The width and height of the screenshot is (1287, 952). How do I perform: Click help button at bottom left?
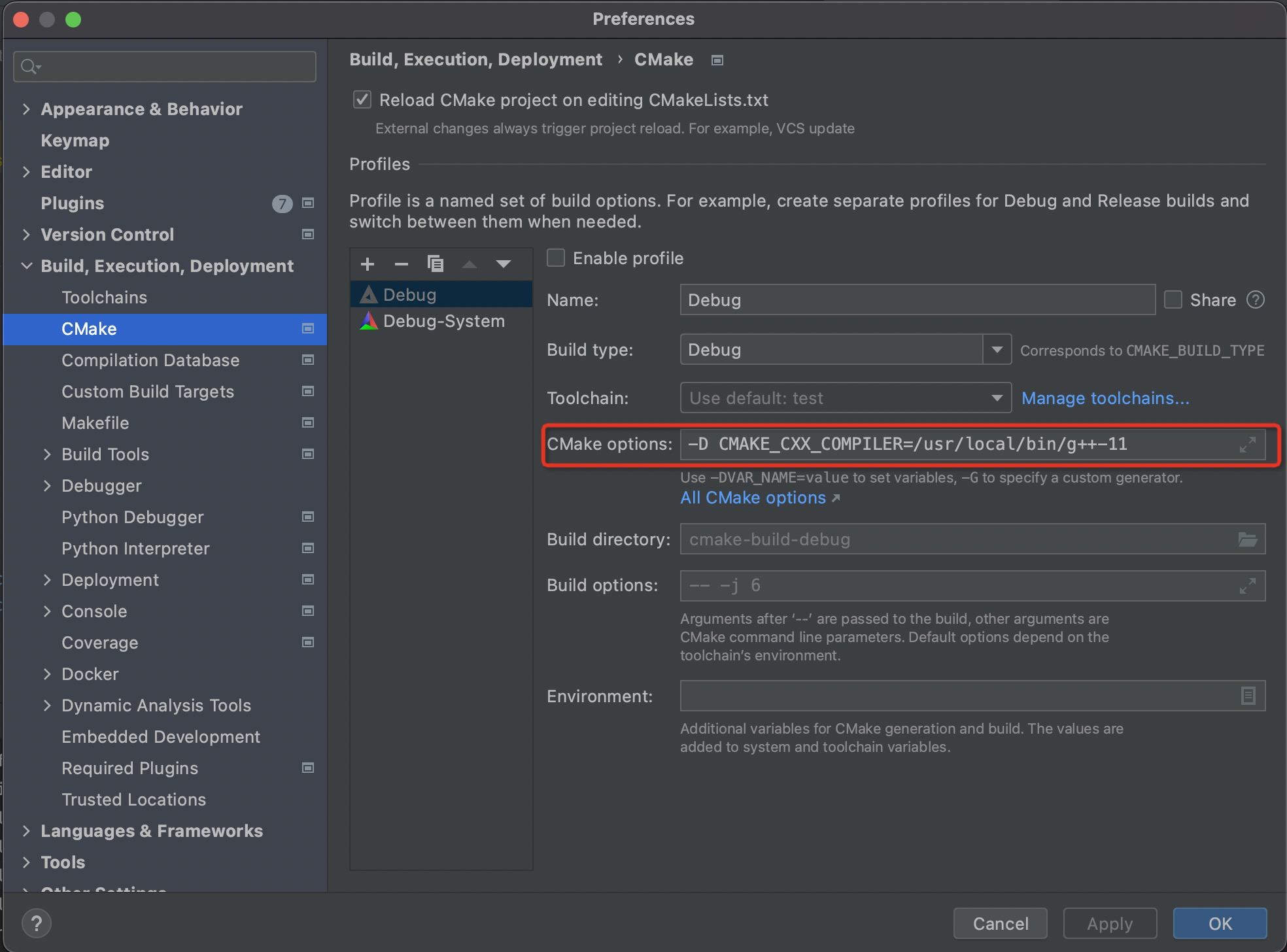(x=37, y=923)
